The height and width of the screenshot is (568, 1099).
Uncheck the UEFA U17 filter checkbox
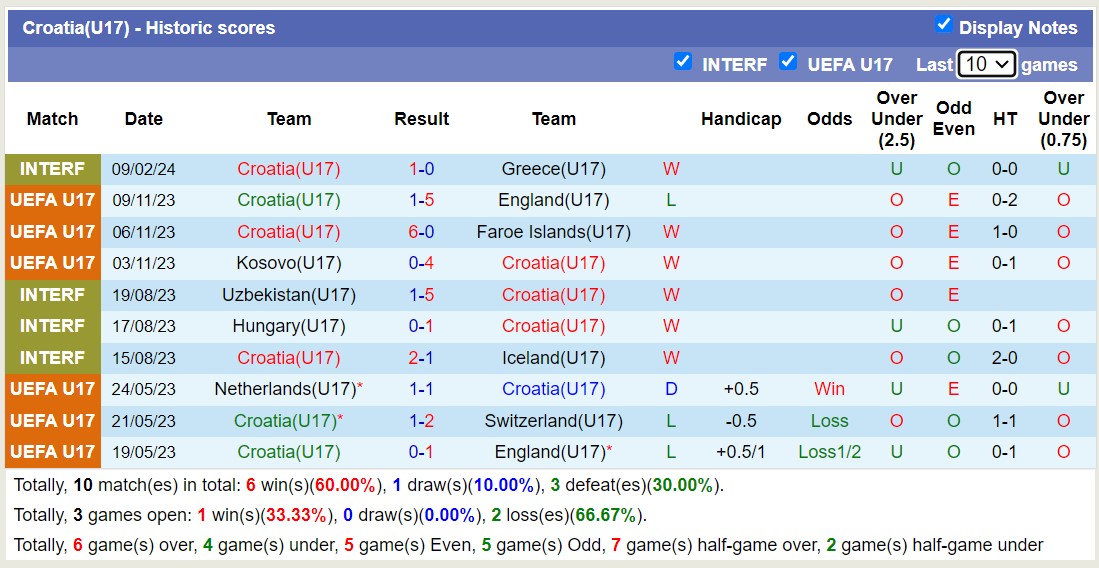(788, 62)
